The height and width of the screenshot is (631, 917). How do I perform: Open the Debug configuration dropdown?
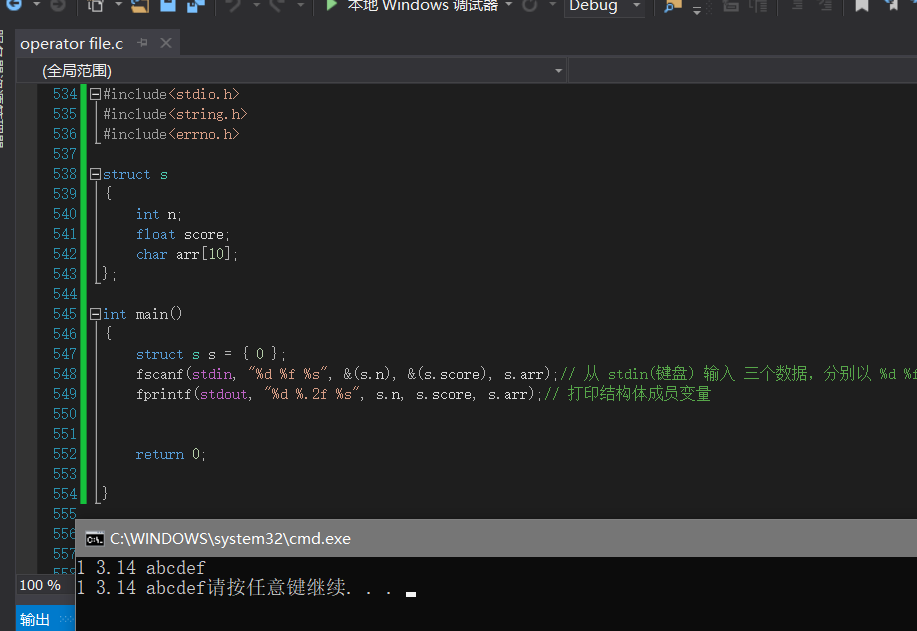coord(604,6)
